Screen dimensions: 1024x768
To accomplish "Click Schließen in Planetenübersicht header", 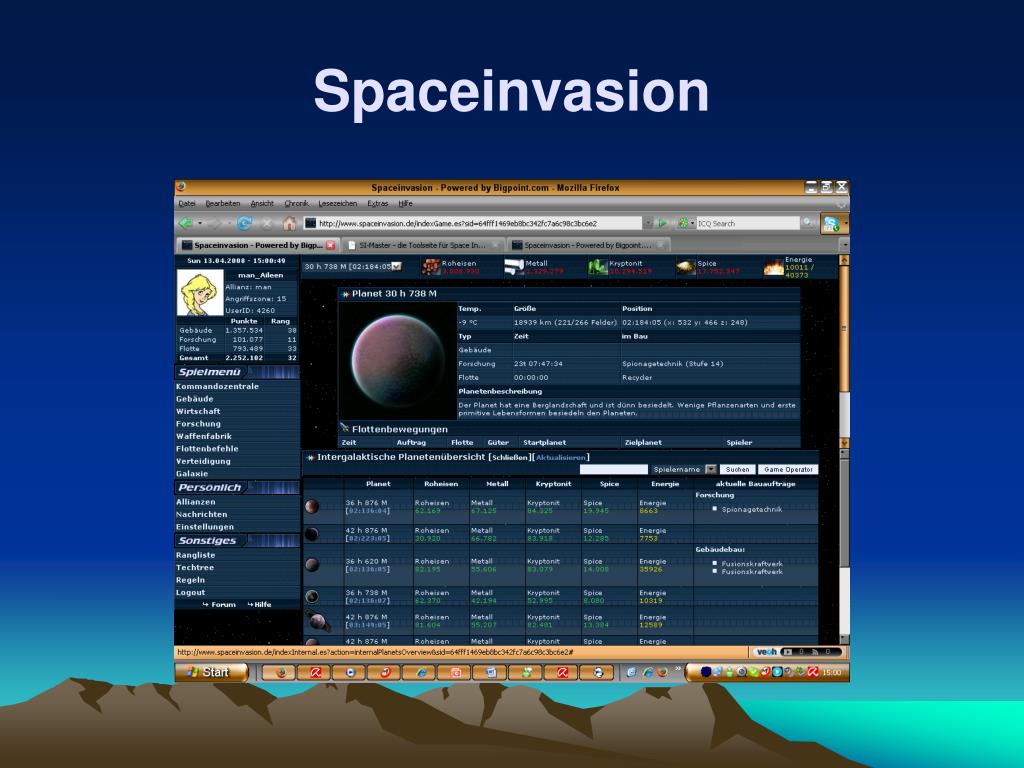I will coord(510,458).
